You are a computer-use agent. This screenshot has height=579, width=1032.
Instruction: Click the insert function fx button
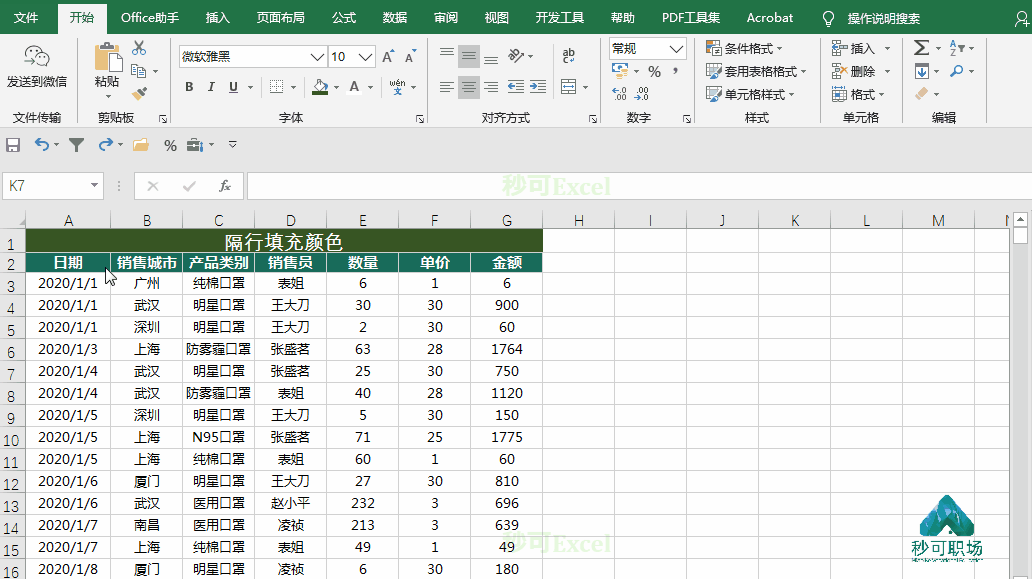[224, 186]
